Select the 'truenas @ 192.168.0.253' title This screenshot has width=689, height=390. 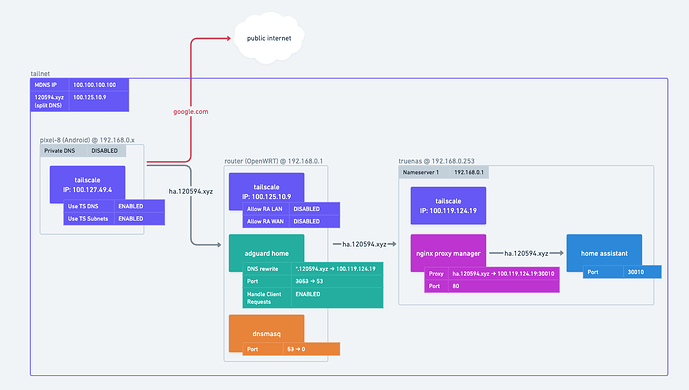(x=436, y=161)
